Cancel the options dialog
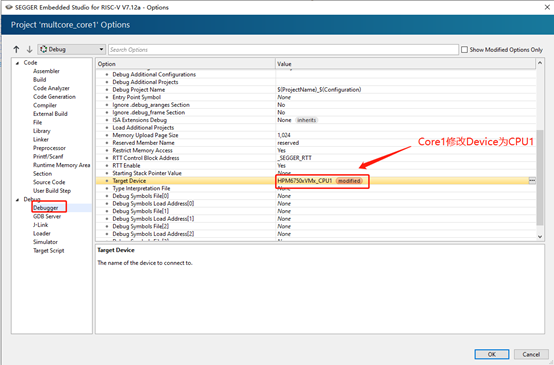This screenshot has height=365, width=554. (x=531, y=354)
